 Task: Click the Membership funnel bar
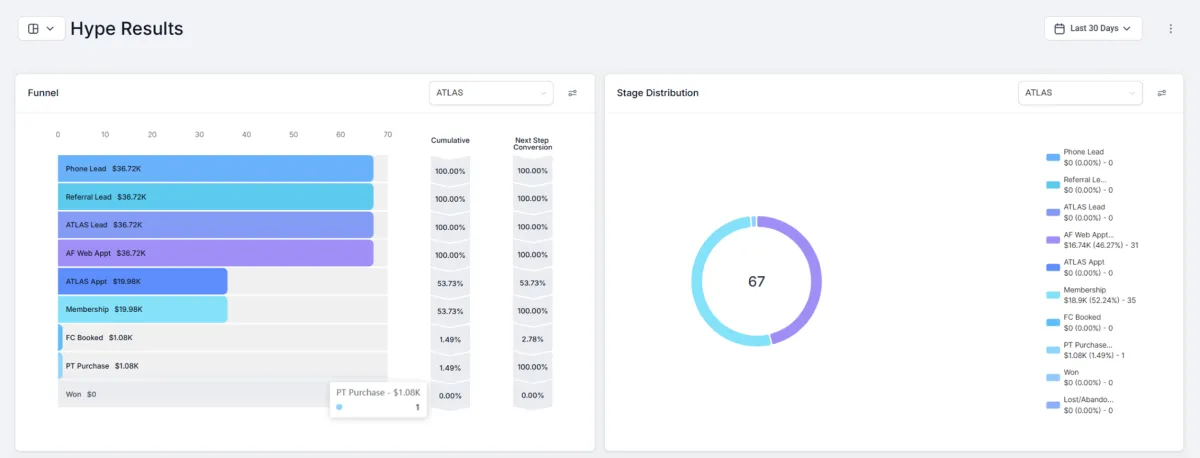point(143,309)
